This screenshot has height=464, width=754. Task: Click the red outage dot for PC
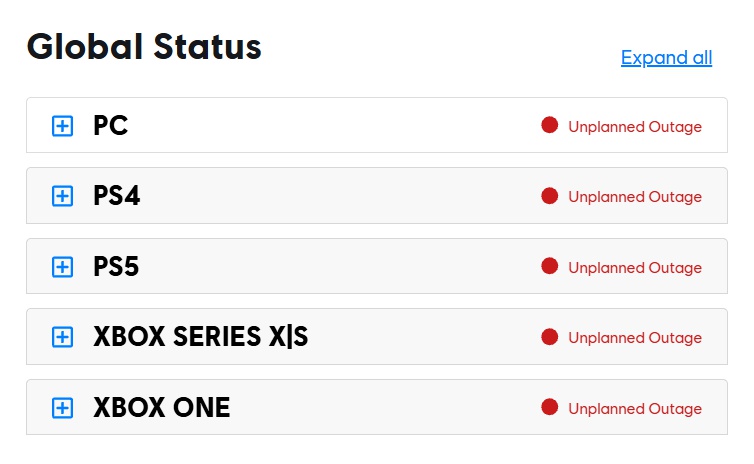click(x=549, y=125)
